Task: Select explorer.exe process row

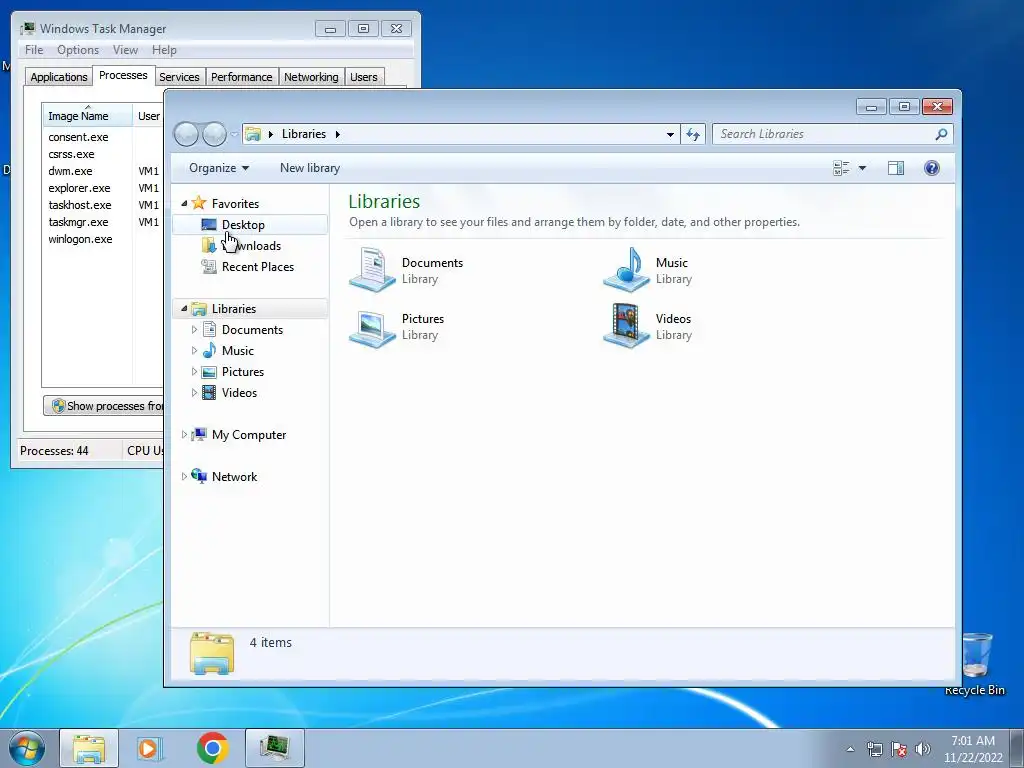Action: pyautogui.click(x=103, y=188)
